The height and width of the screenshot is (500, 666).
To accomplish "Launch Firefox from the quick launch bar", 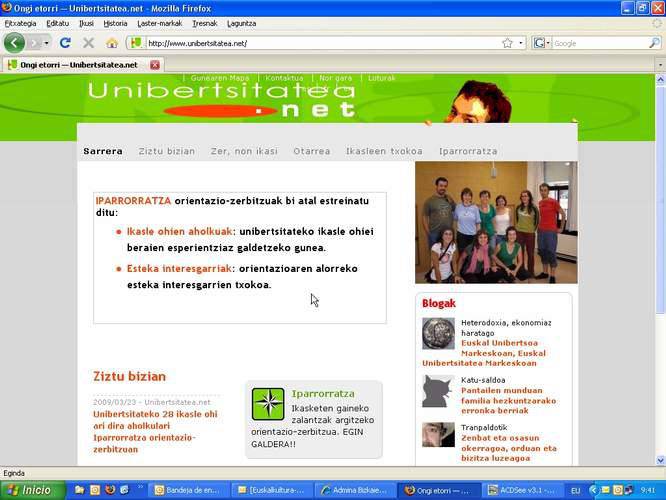I will click(110, 490).
